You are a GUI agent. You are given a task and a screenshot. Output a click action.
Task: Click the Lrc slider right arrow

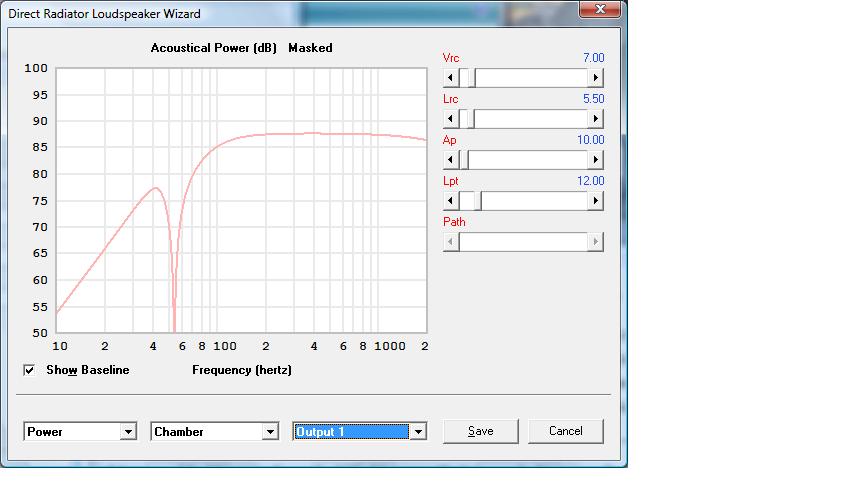[x=595, y=119]
